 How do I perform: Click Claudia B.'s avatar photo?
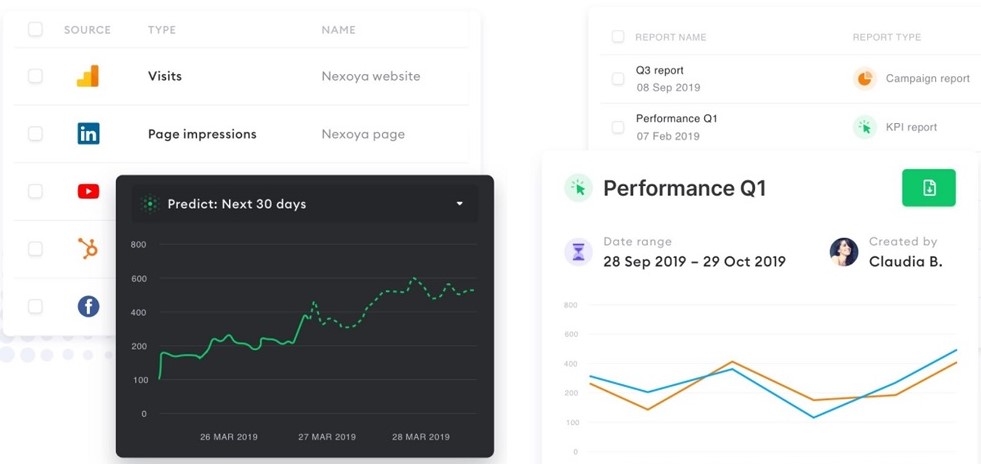(844, 252)
